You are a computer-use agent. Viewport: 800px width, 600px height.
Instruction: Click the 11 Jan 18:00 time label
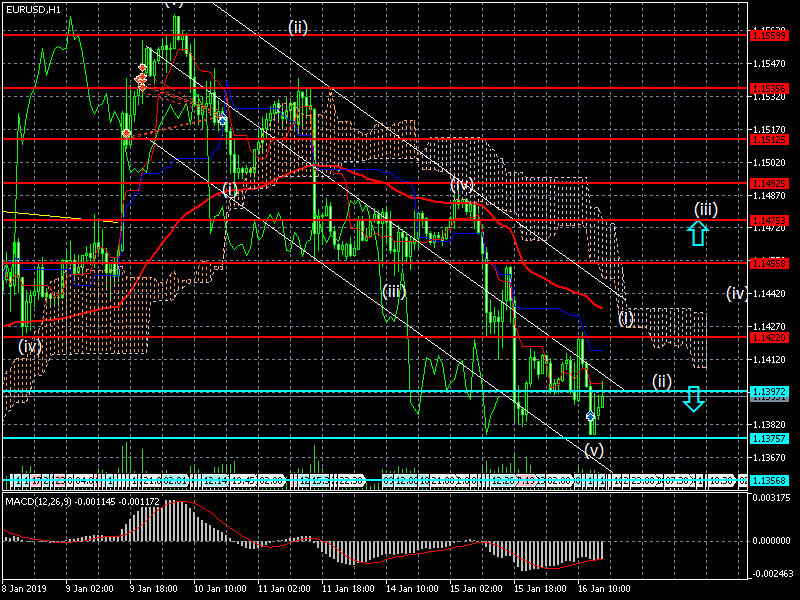tap(348, 588)
